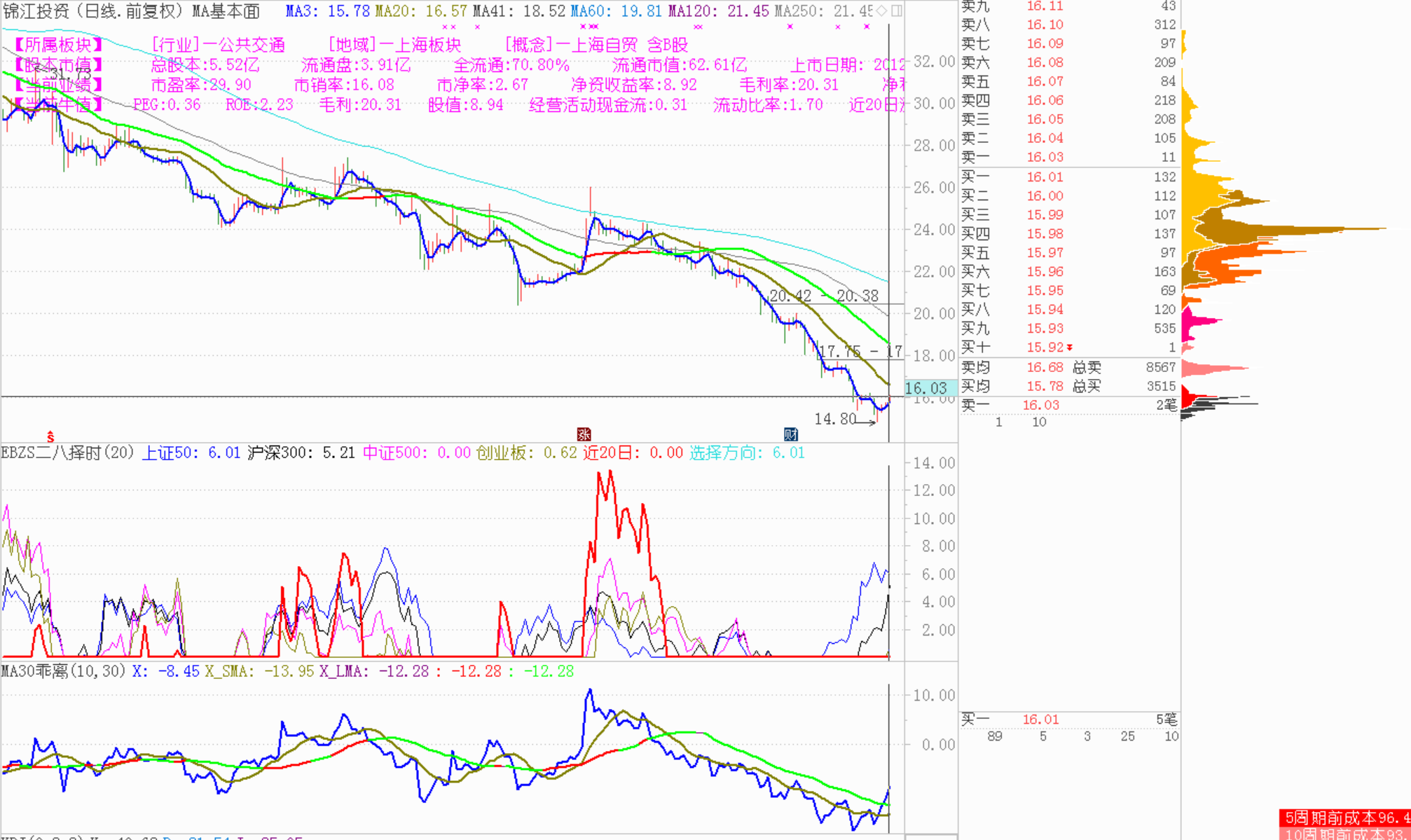Click the 卖一 16.03 2笔 queue header

pyautogui.click(x=1068, y=405)
